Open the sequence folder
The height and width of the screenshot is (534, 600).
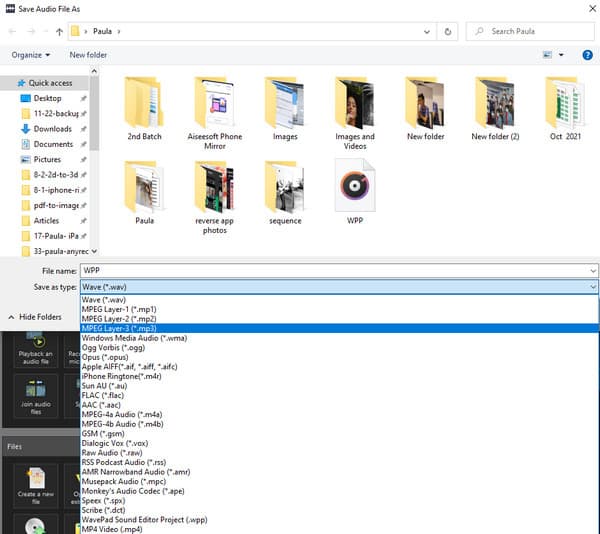coord(285,193)
